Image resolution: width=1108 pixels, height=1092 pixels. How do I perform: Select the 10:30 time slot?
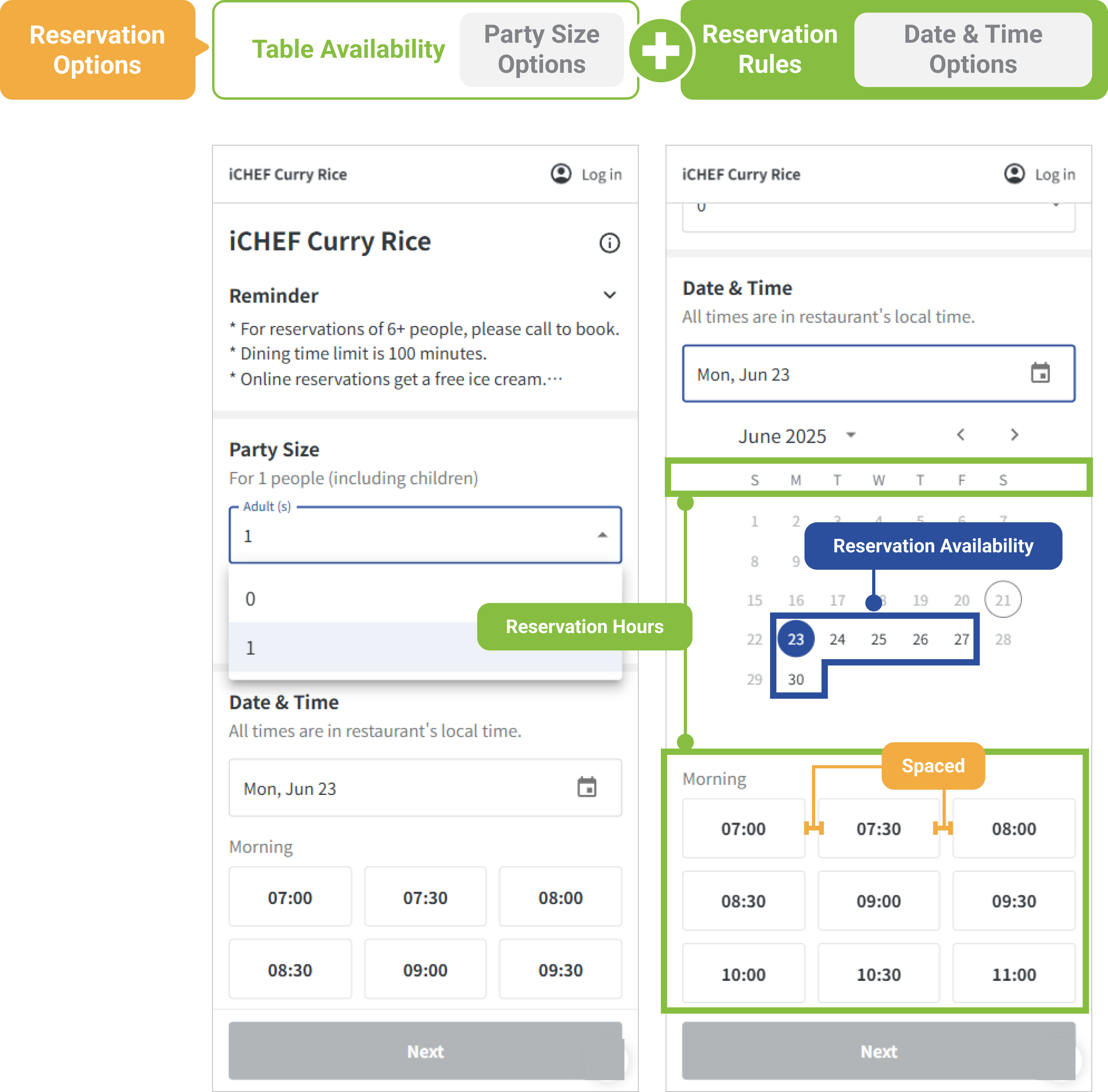[878, 974]
